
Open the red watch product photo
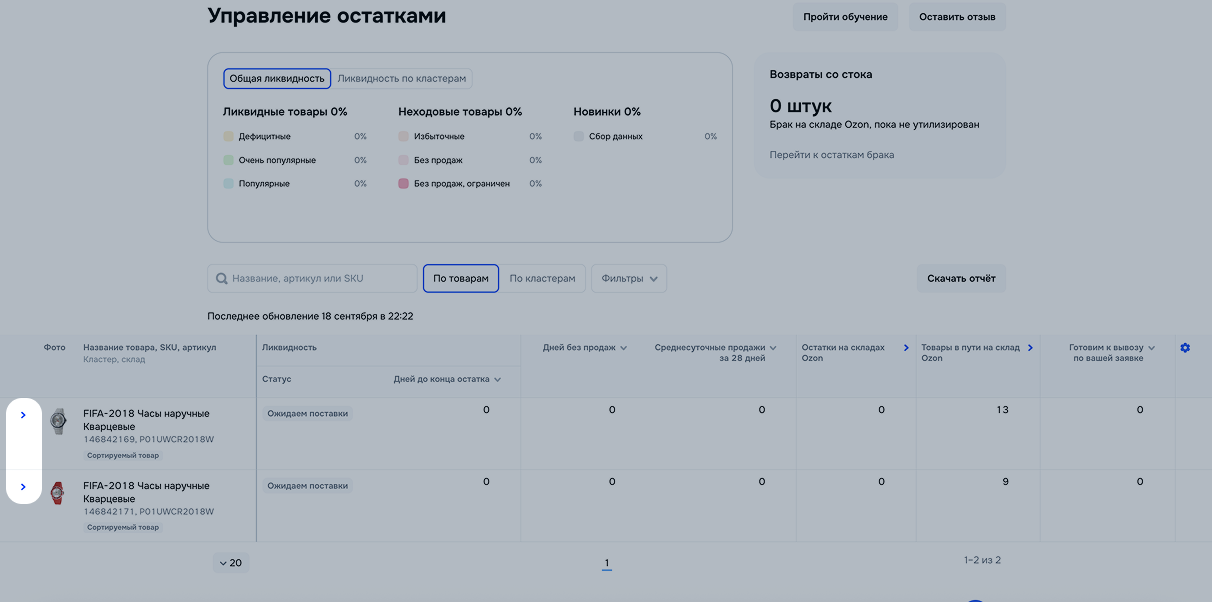[x=58, y=493]
